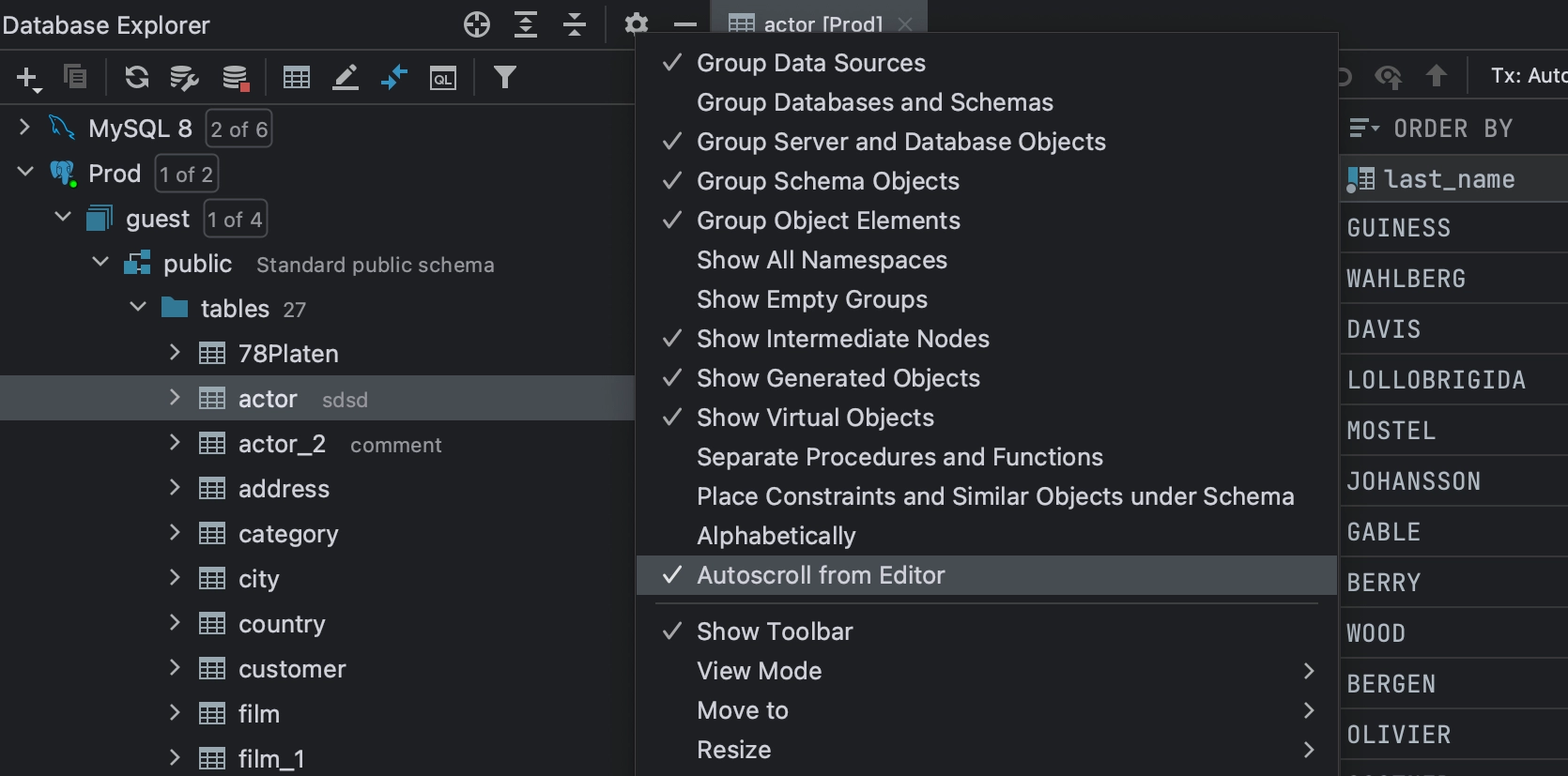The width and height of the screenshot is (1568, 776).
Task: Uncheck Group Server and Database Objects
Action: click(986, 142)
